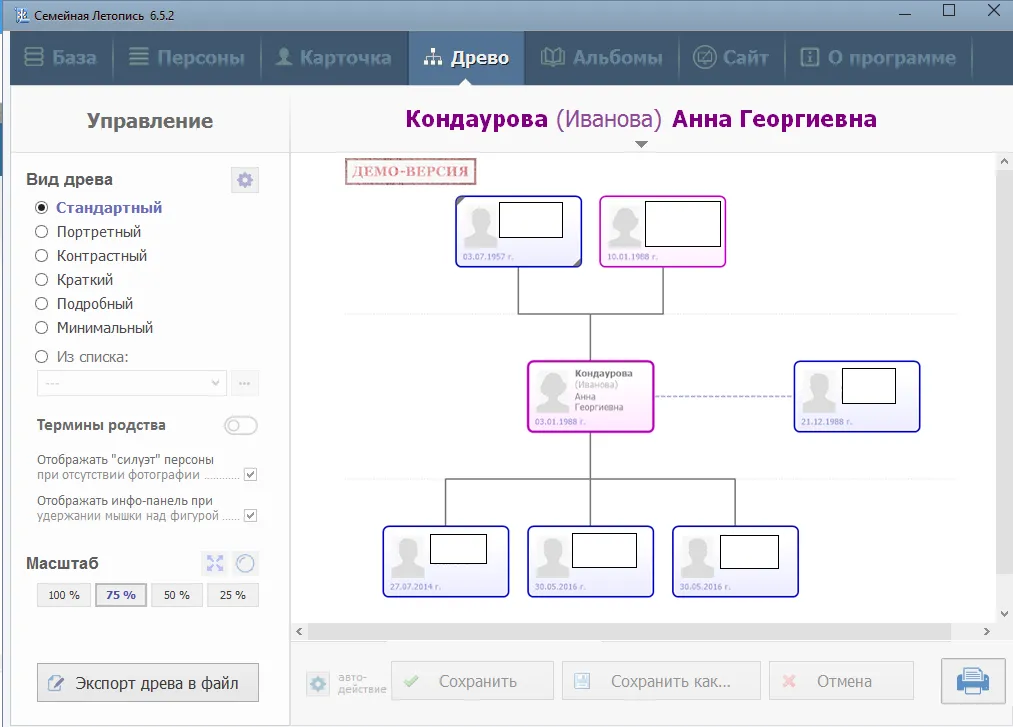Switch to the Персоны tab
This screenshot has height=727, width=1013.
point(187,58)
